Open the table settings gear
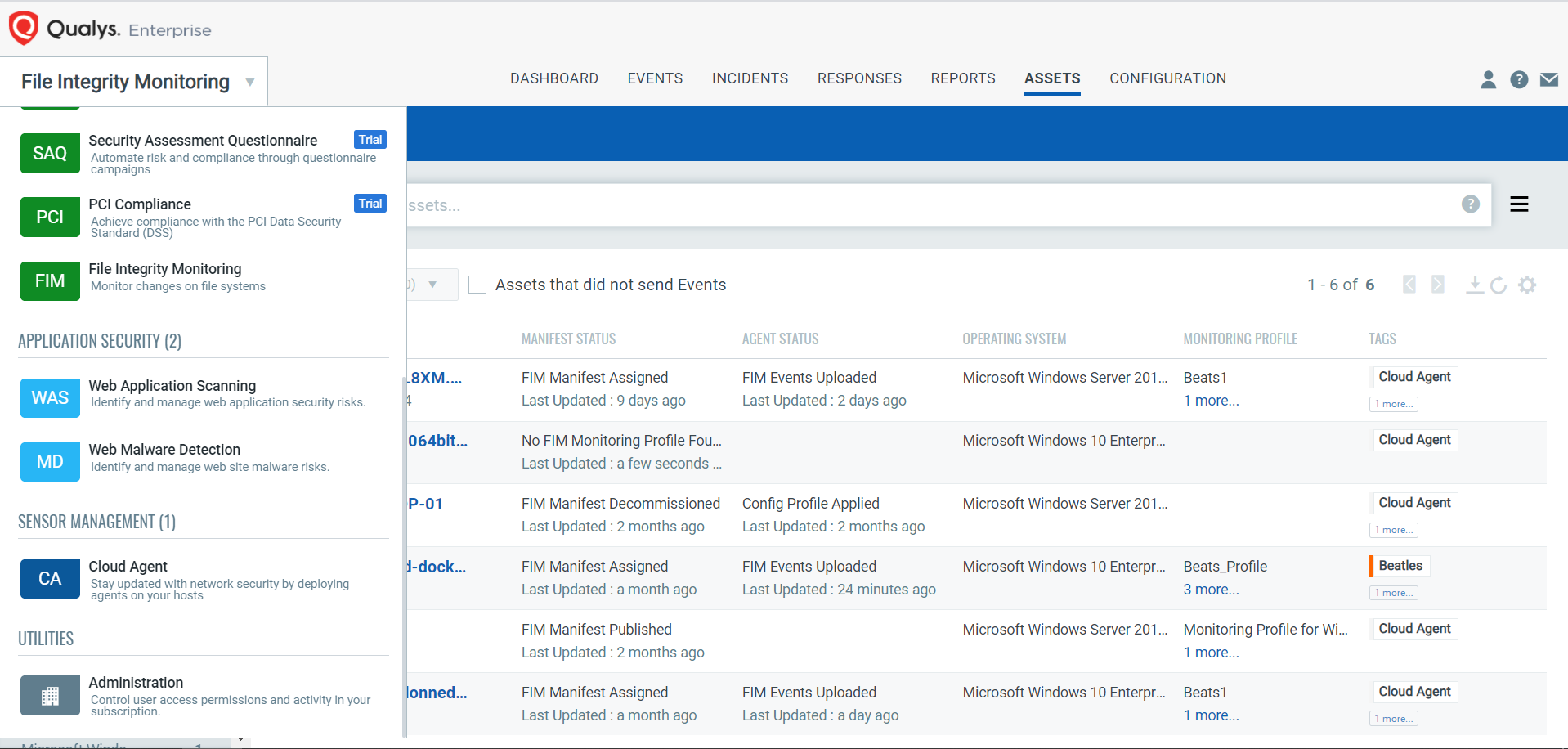 tap(1527, 285)
